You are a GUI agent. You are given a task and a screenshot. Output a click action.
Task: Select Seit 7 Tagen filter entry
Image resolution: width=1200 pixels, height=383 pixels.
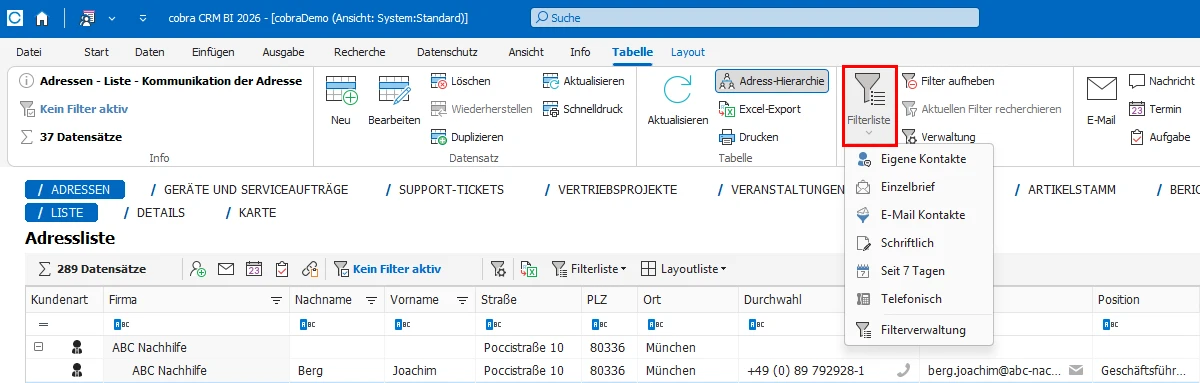919,271
